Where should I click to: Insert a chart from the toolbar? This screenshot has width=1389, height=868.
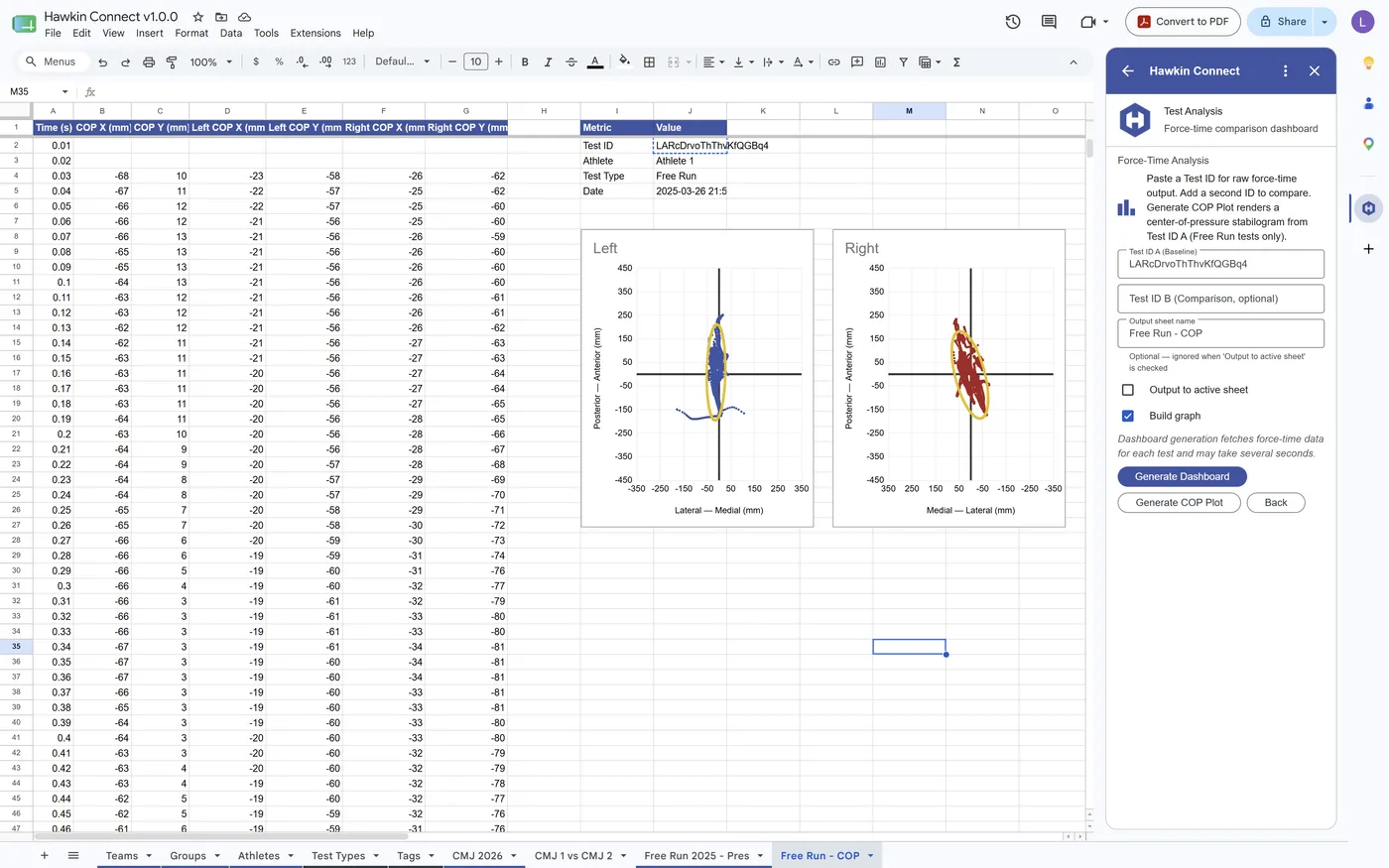[880, 62]
